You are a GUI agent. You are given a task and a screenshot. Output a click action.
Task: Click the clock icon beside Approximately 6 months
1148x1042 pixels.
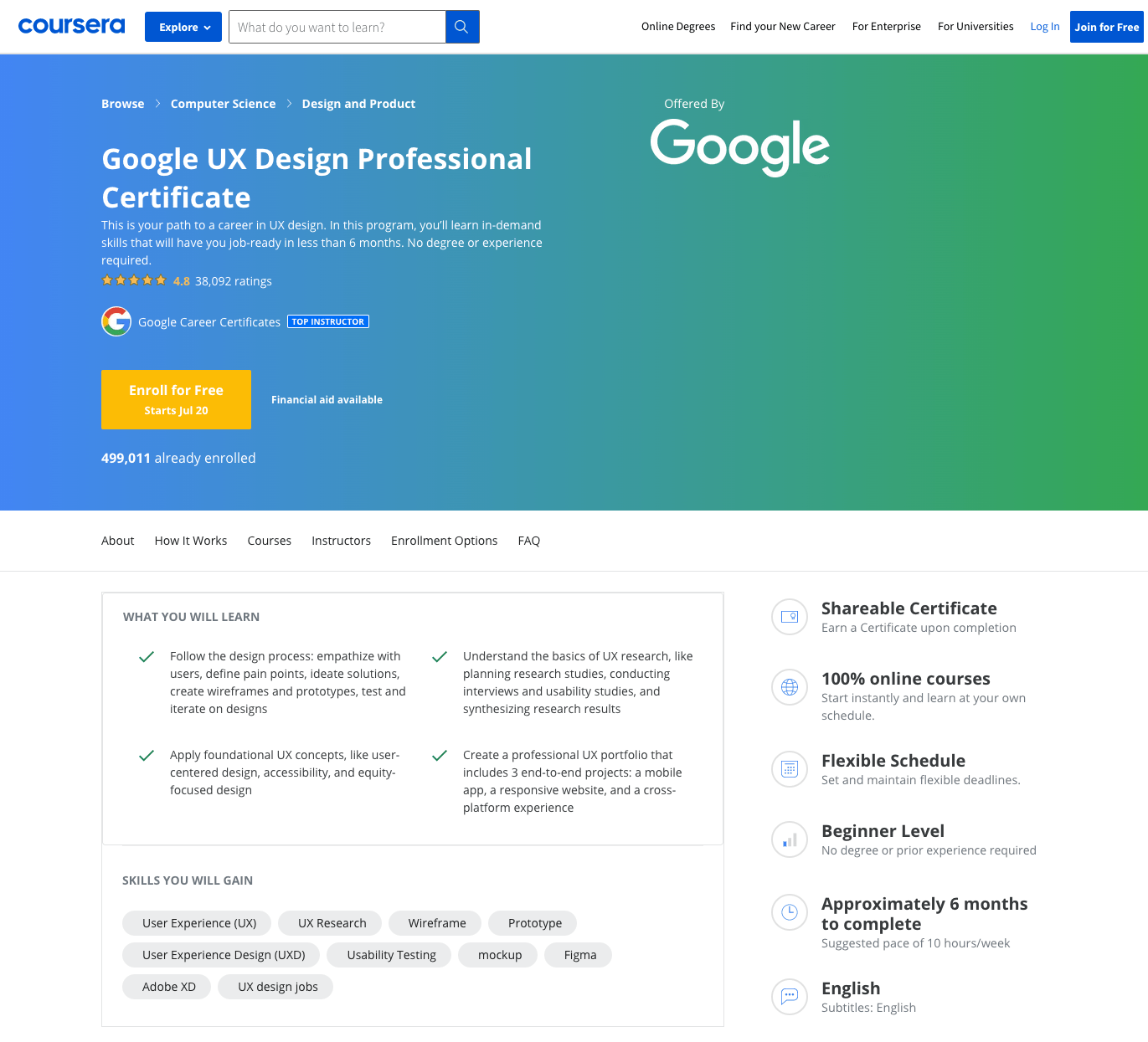[x=789, y=912]
